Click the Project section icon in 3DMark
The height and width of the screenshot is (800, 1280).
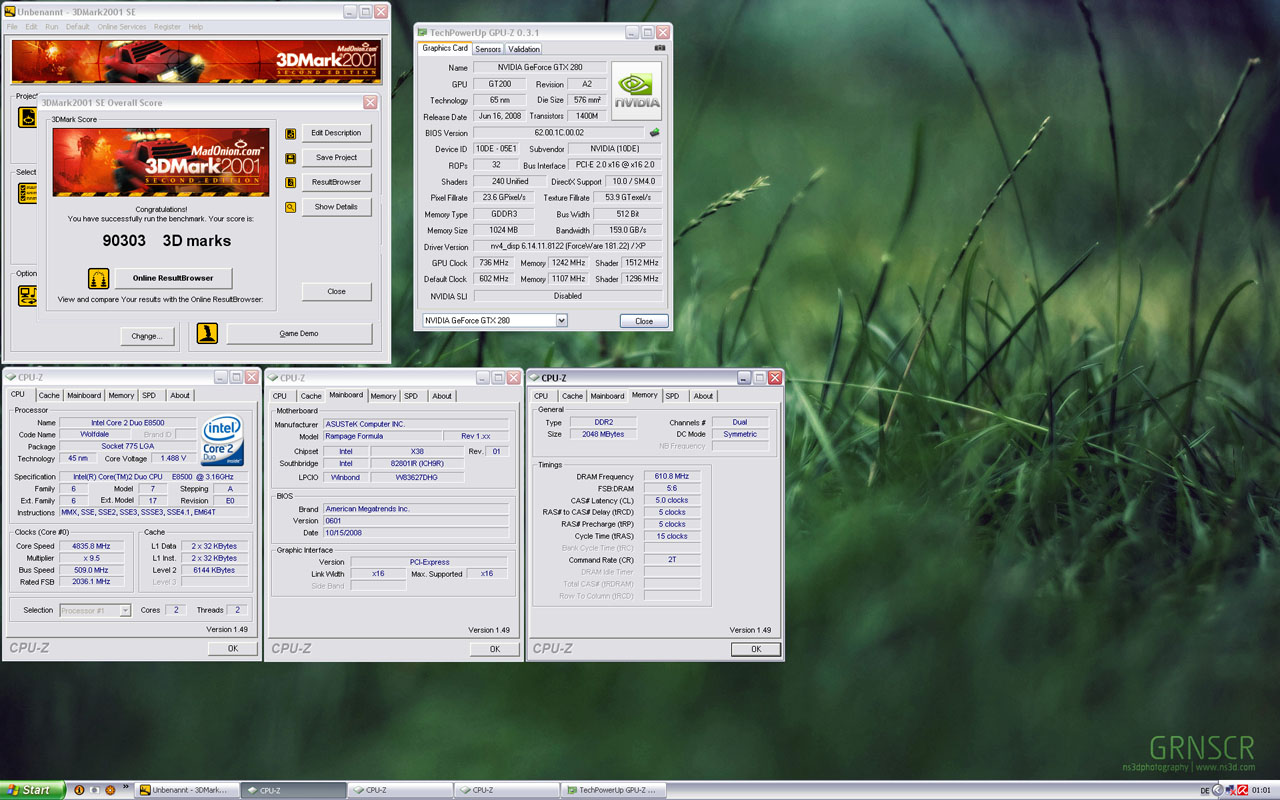(28, 118)
